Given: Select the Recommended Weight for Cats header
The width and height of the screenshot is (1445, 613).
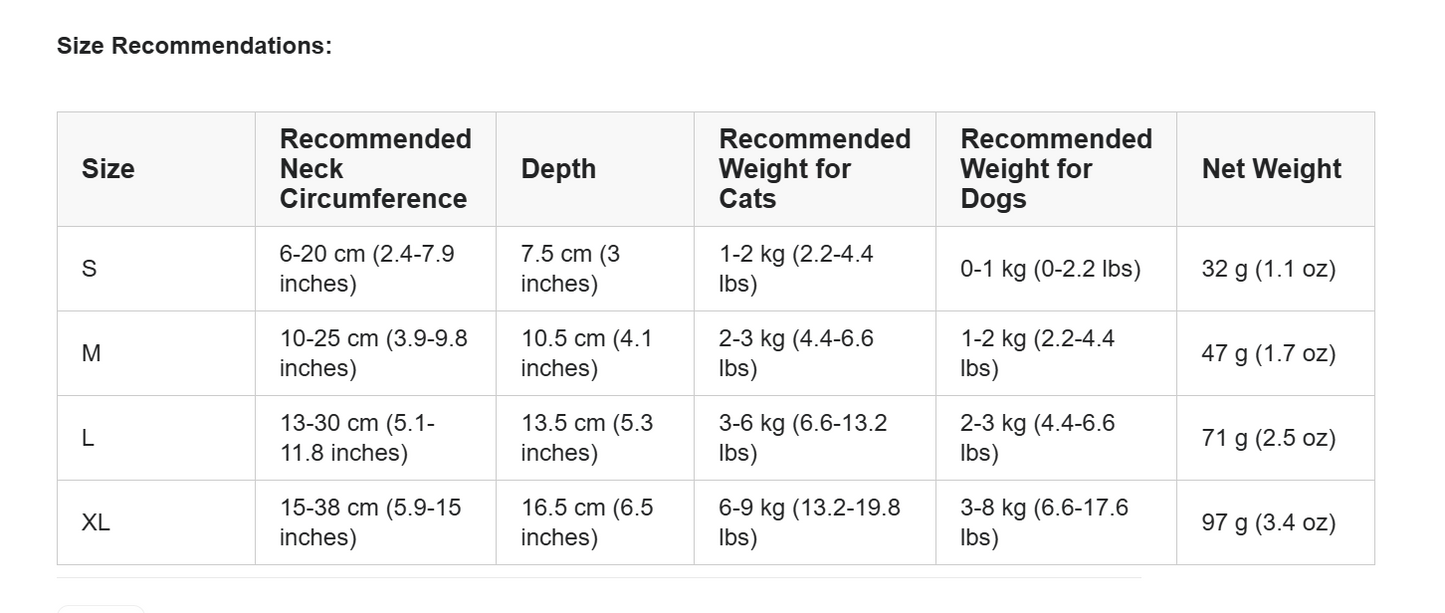Looking at the screenshot, I should click(x=814, y=169).
